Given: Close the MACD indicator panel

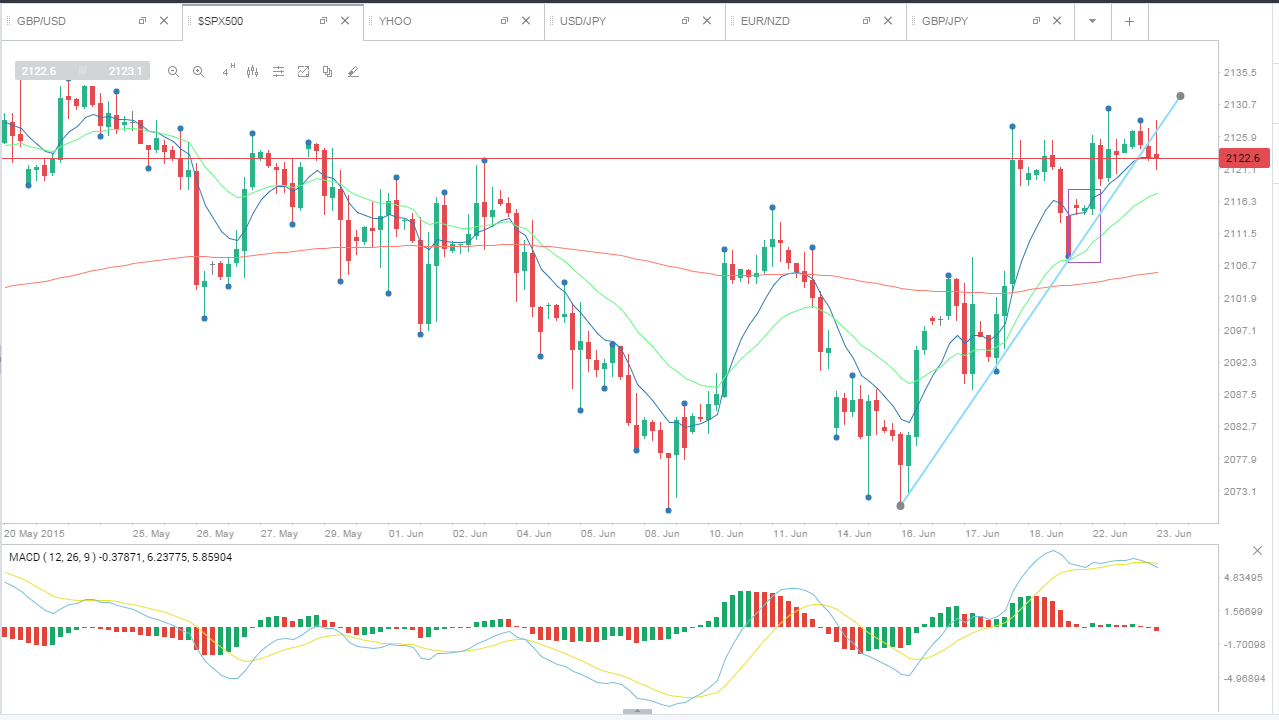Looking at the screenshot, I should [1257, 551].
